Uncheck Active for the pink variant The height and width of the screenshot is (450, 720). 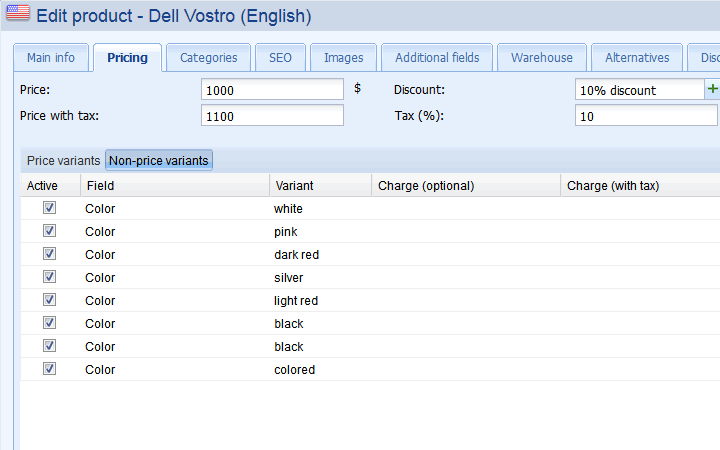point(50,231)
